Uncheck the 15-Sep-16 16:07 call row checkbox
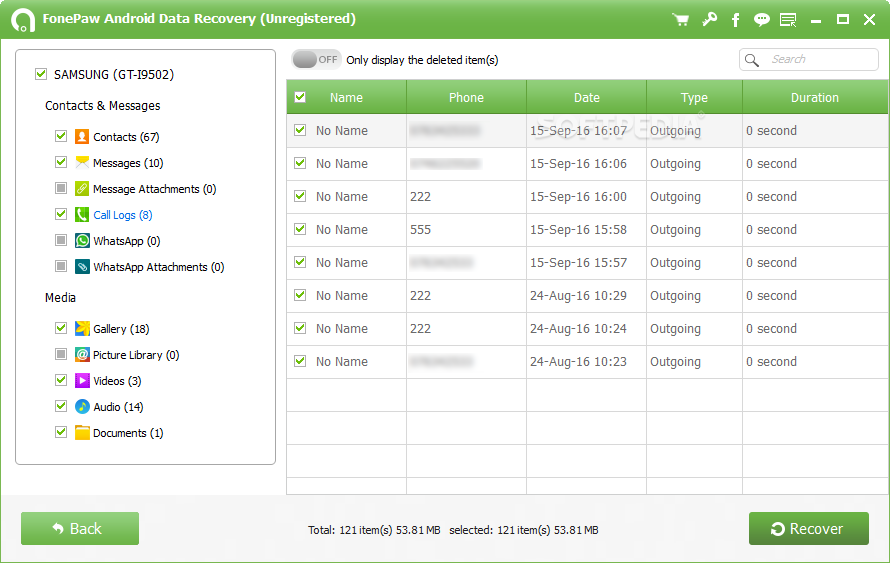 (300, 130)
